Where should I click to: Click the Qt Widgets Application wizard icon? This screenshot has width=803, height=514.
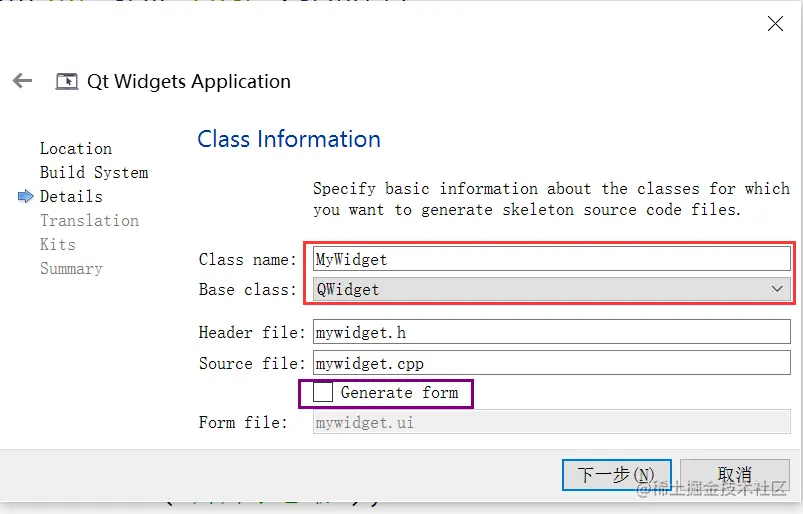tap(67, 81)
